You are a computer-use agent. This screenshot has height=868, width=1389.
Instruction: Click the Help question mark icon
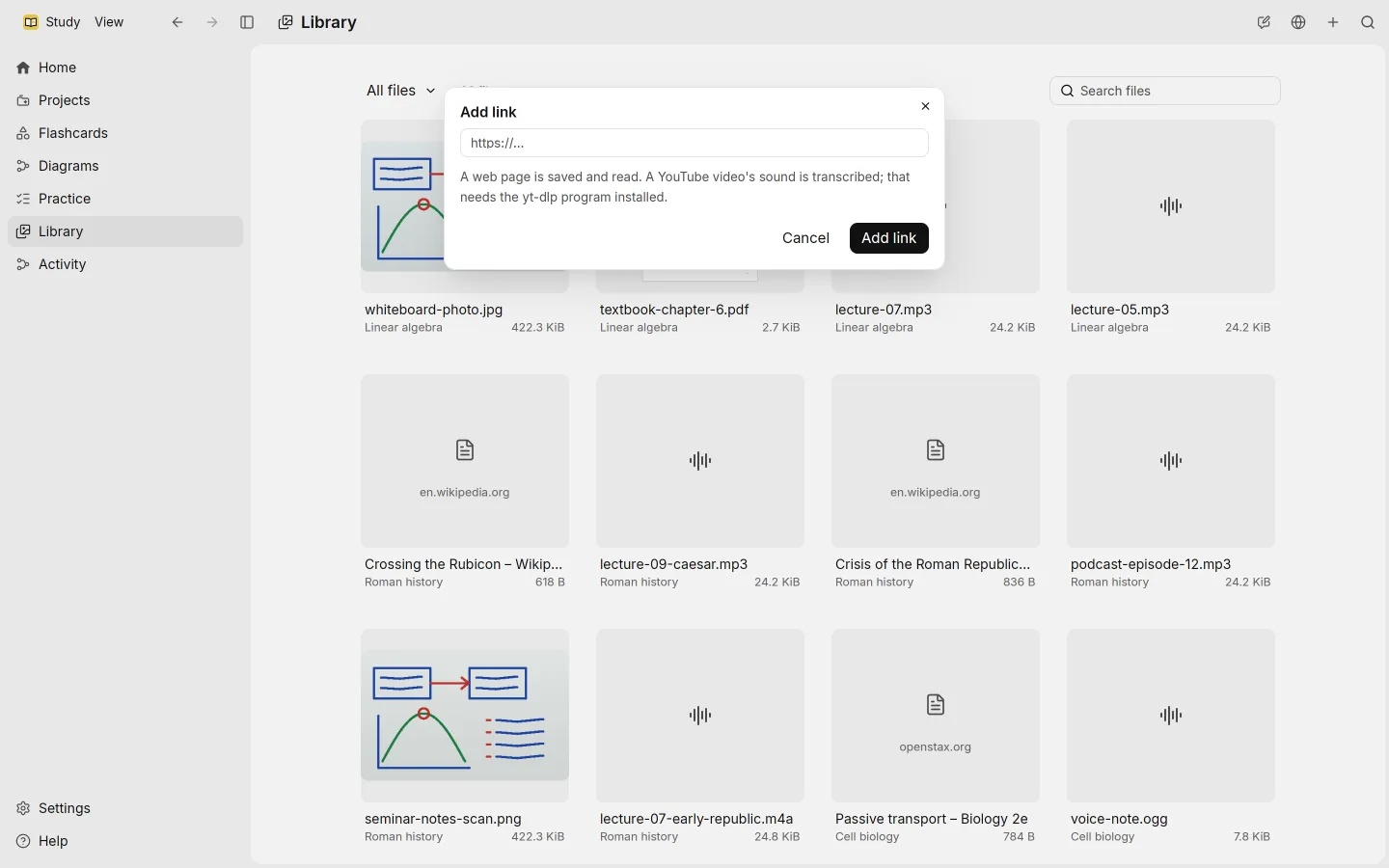click(23, 841)
